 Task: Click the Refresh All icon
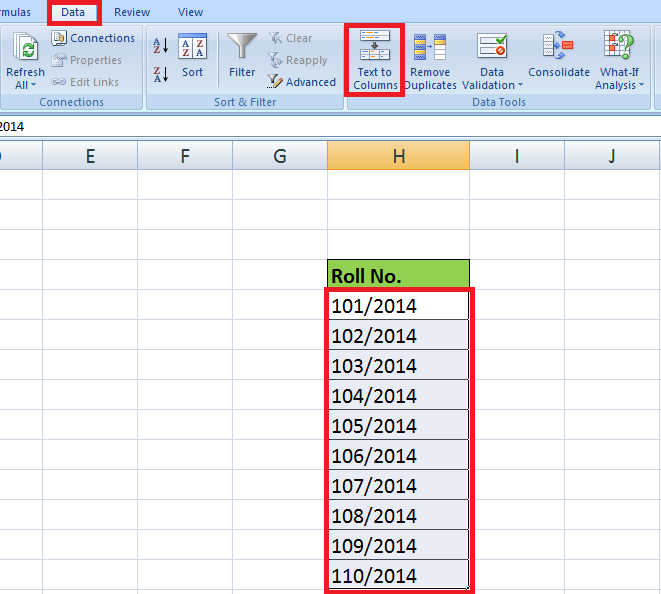click(x=25, y=46)
